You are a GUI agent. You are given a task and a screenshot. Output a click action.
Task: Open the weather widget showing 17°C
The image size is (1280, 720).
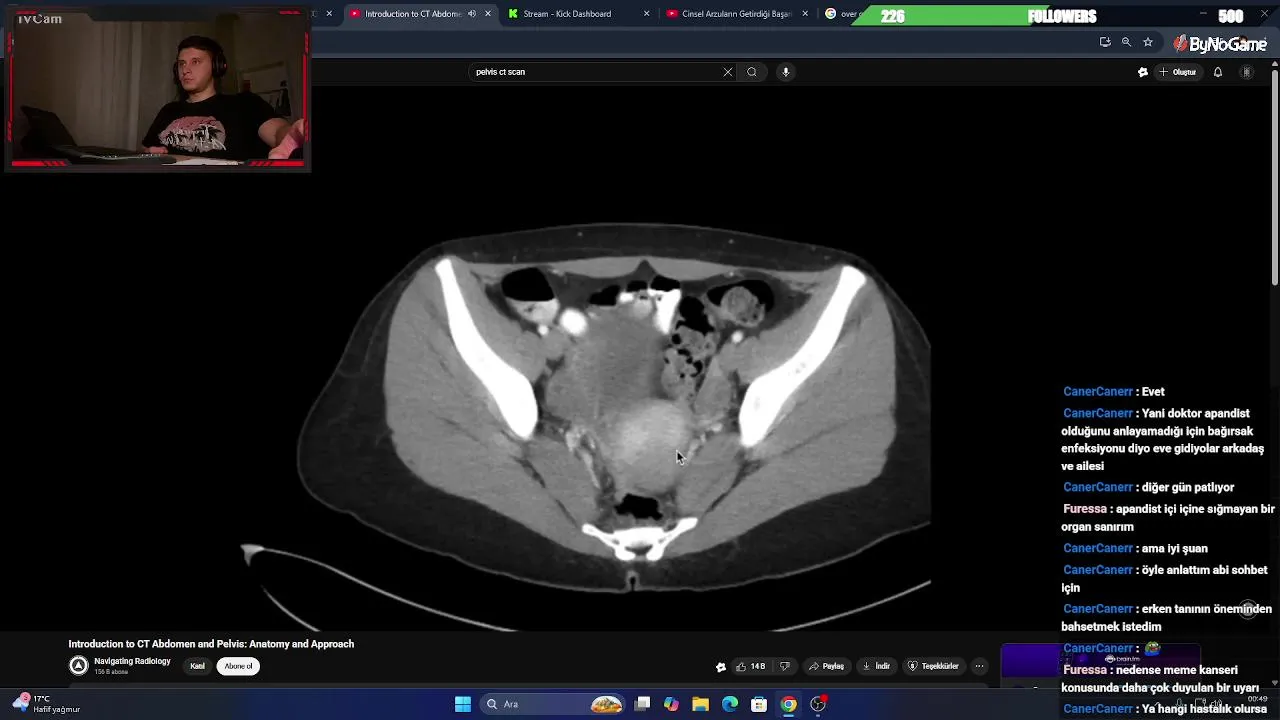45,704
